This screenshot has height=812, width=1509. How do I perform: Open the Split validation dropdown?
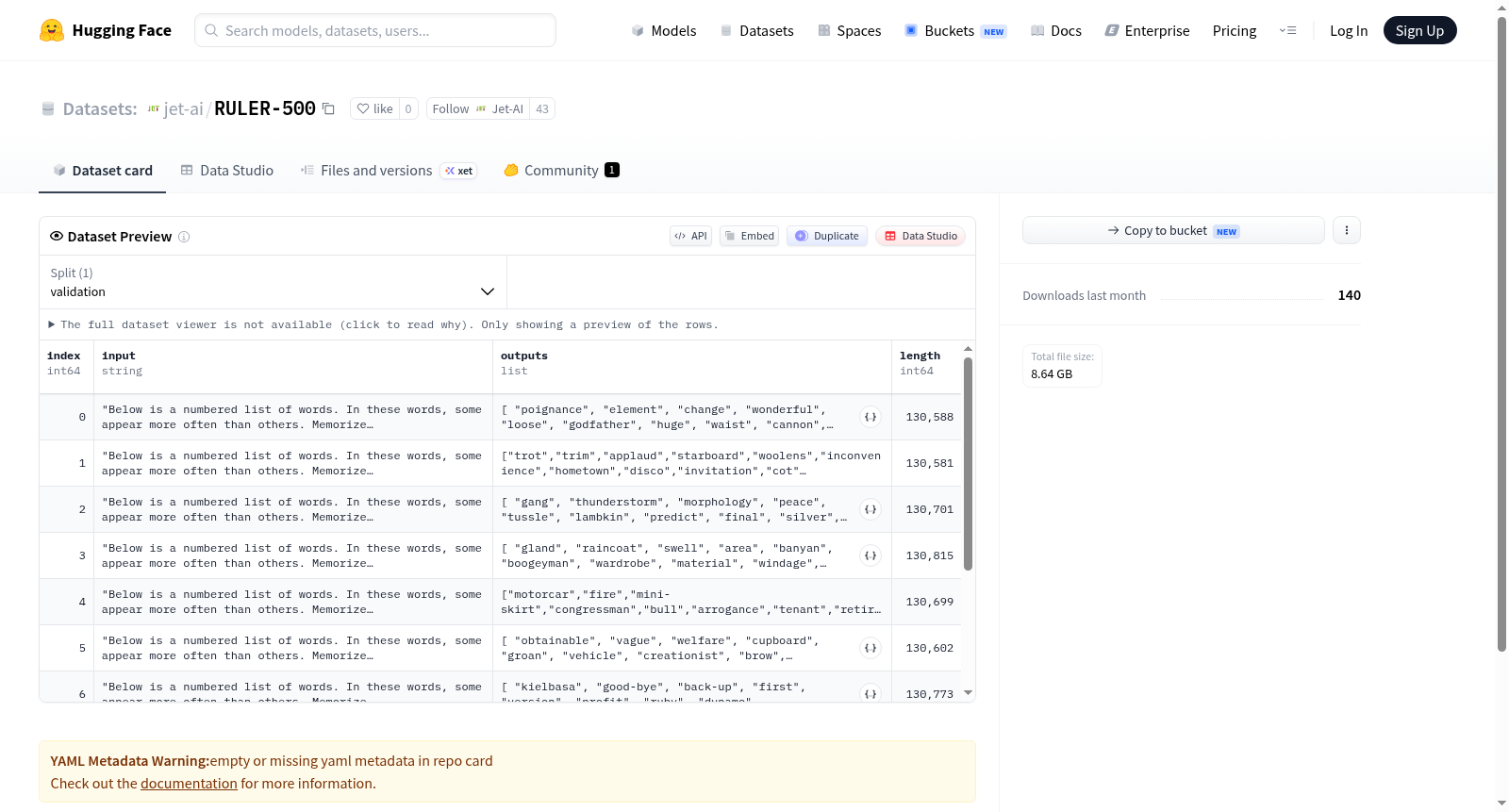click(273, 282)
